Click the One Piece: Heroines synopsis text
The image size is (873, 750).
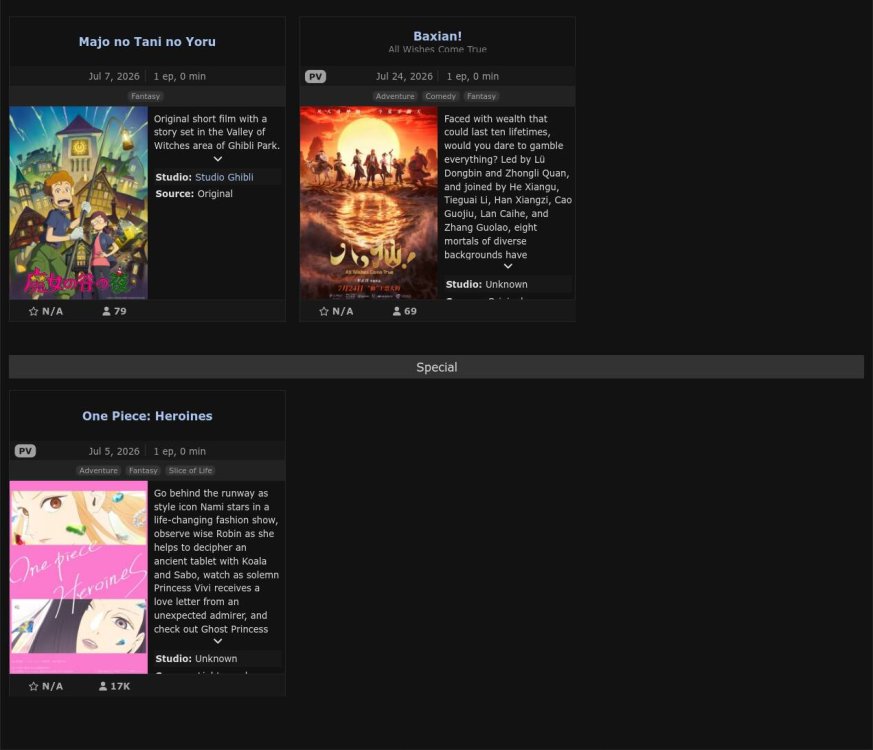click(217, 561)
